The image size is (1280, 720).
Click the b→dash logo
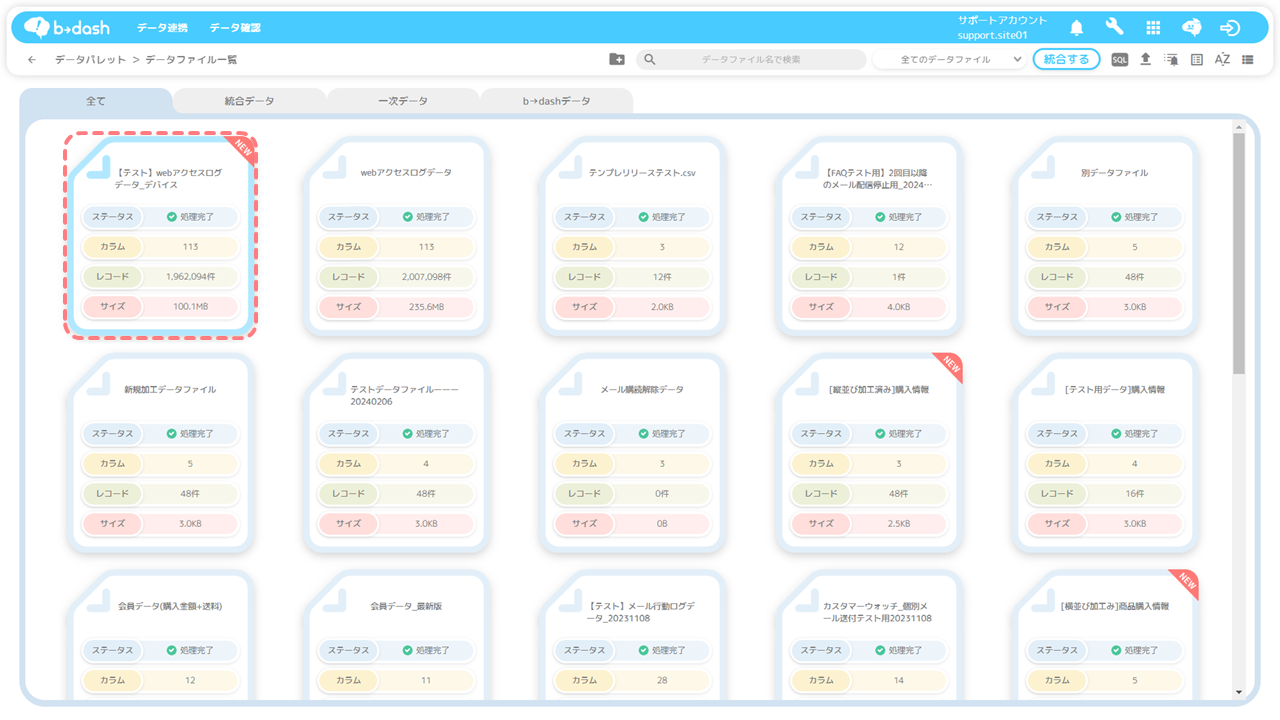pos(67,27)
